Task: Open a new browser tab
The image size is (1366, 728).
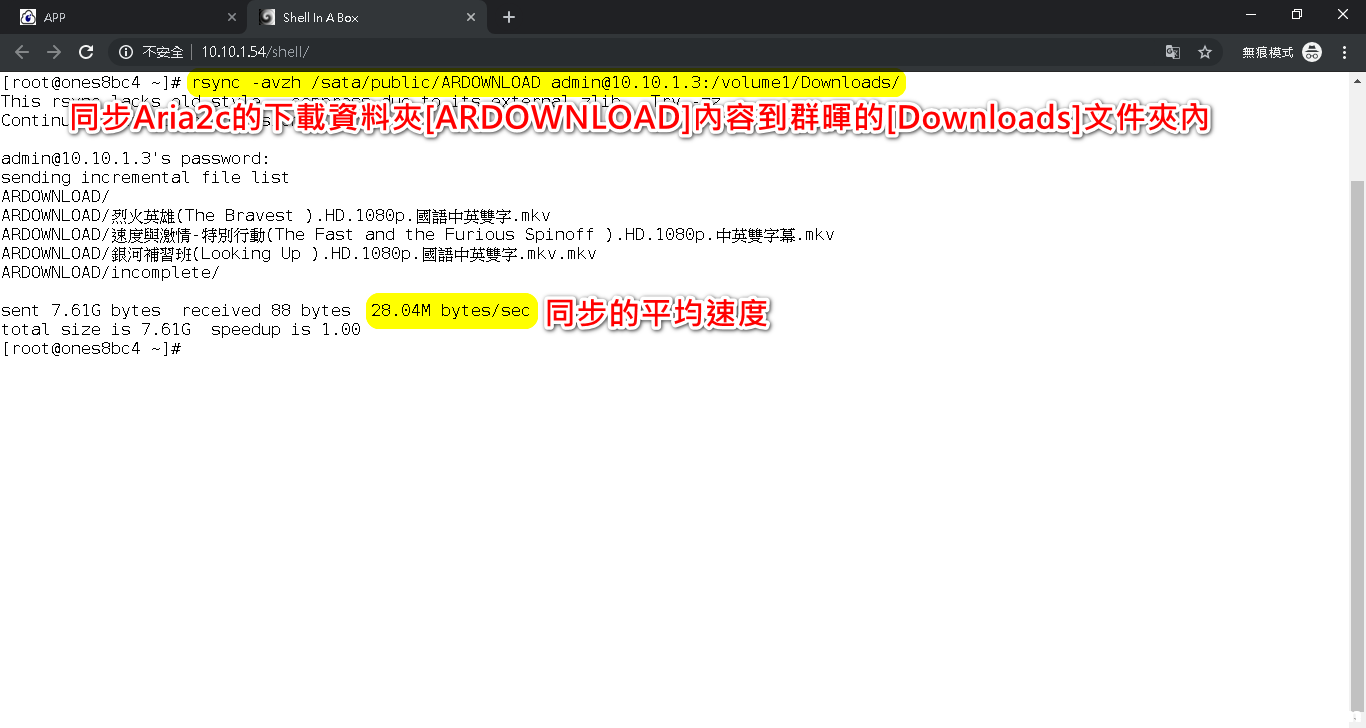Action: (509, 17)
